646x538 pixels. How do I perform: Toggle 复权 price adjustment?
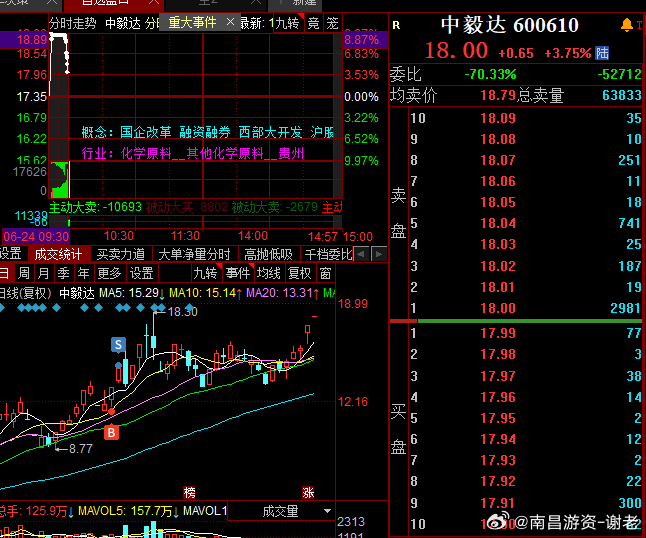point(300,273)
